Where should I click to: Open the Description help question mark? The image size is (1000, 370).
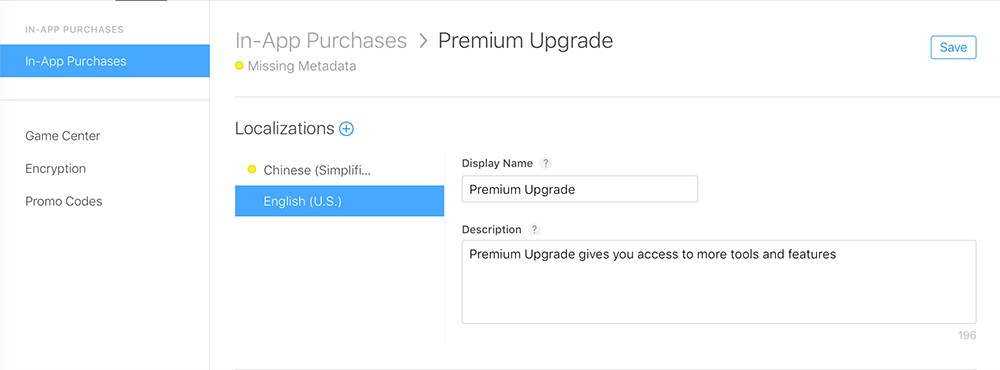pyautogui.click(x=534, y=229)
